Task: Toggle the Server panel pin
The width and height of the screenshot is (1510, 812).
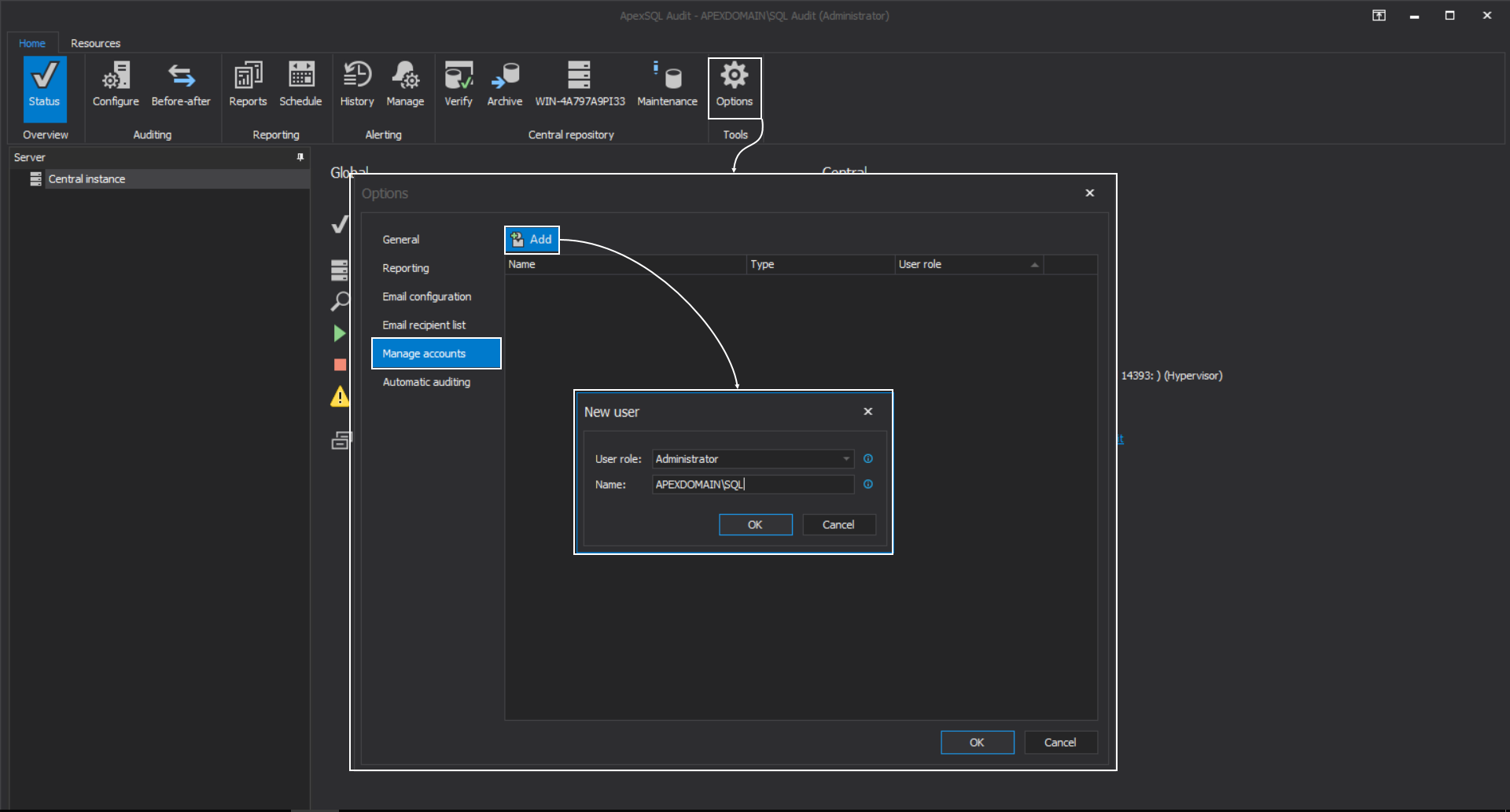Action: [x=300, y=157]
